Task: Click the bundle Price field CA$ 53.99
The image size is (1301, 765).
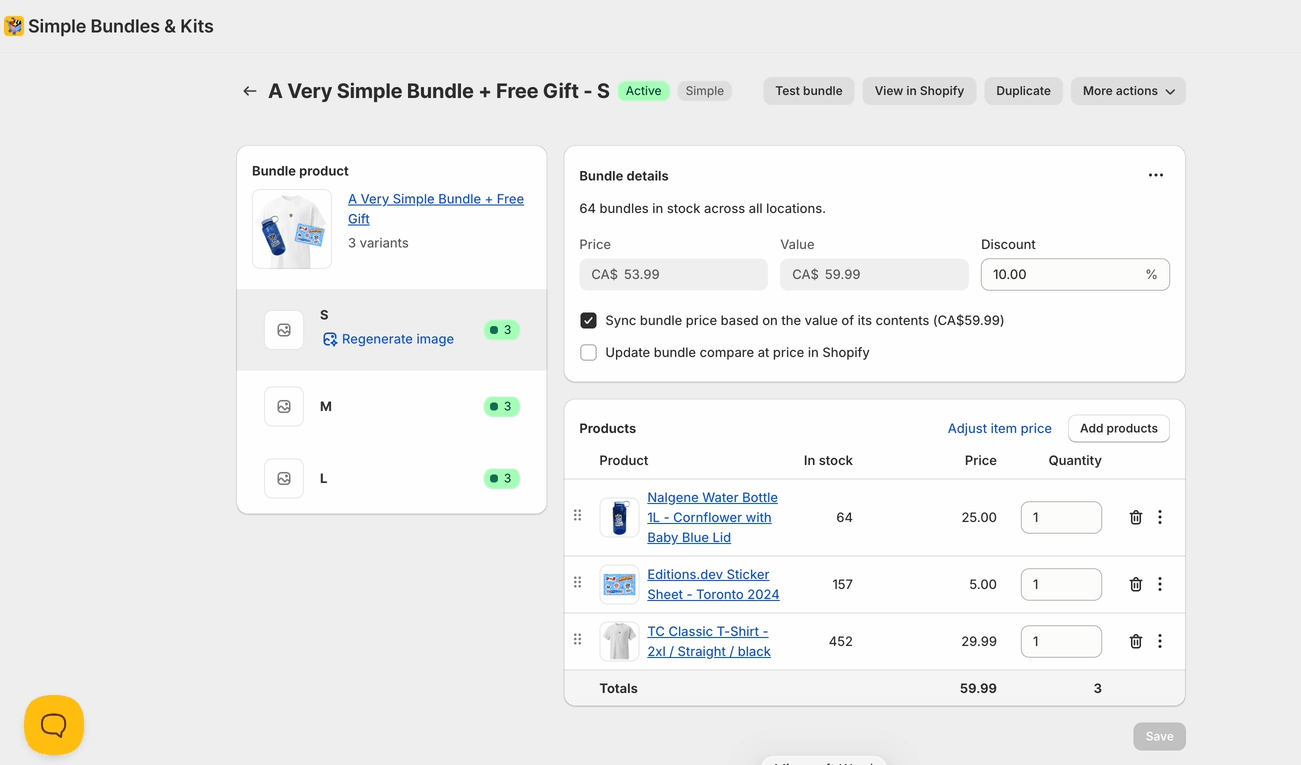Action: click(673, 274)
